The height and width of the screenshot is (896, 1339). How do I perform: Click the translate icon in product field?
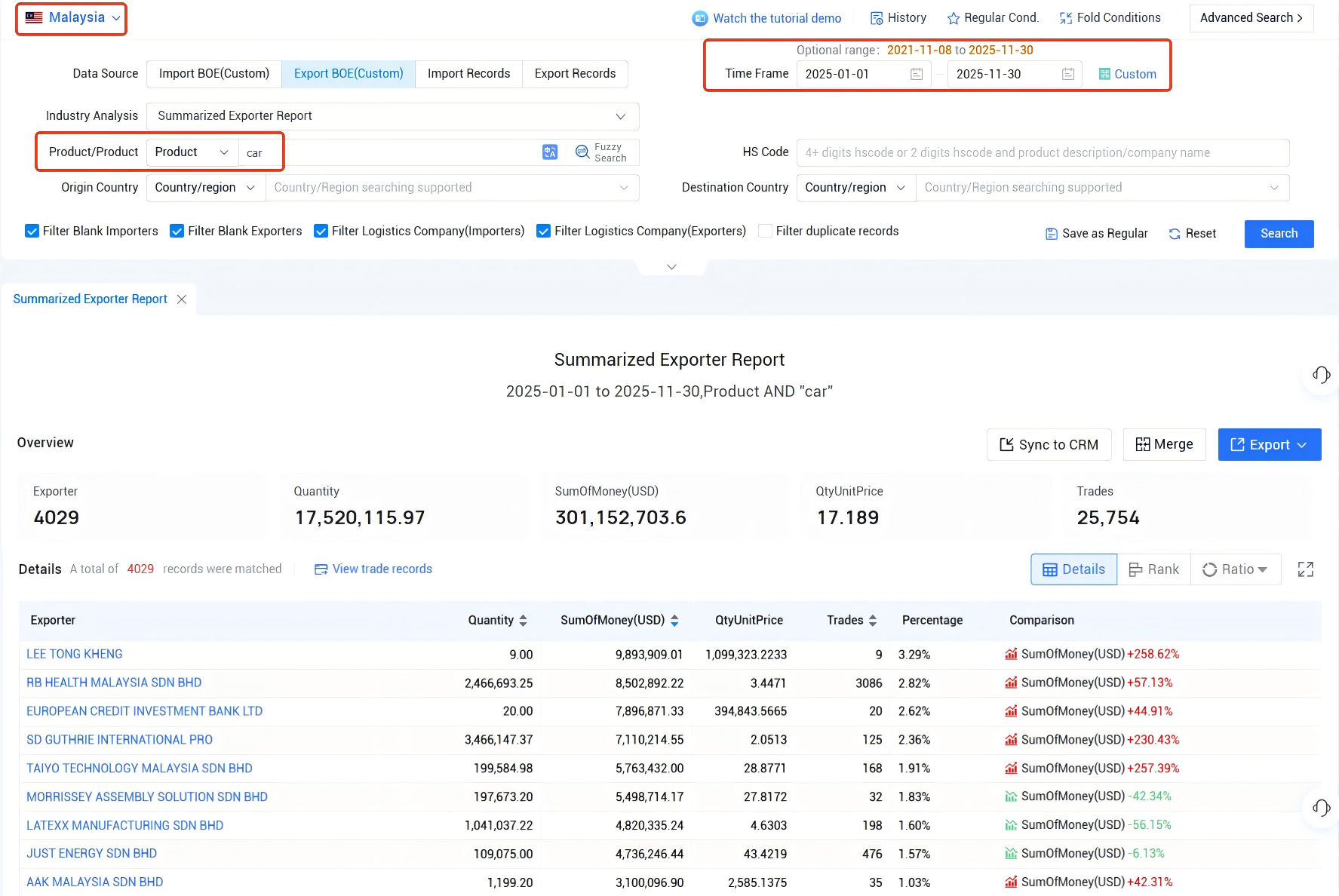click(550, 152)
